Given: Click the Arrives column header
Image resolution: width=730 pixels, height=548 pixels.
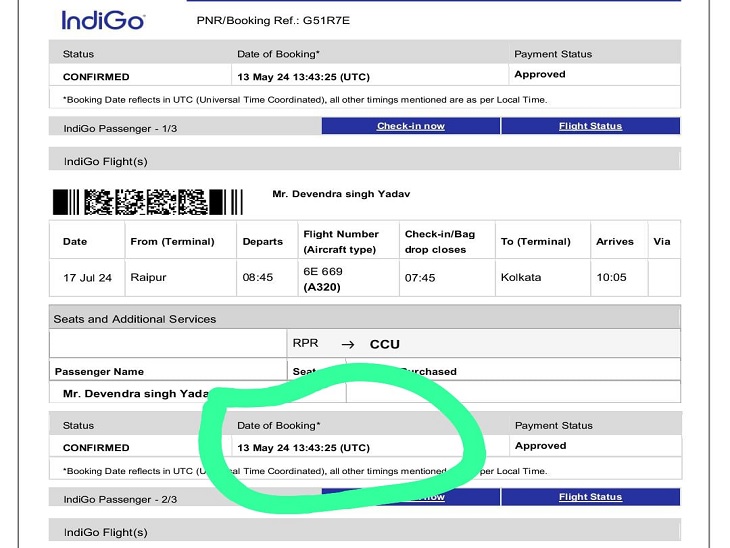Looking at the screenshot, I should click(x=615, y=242).
